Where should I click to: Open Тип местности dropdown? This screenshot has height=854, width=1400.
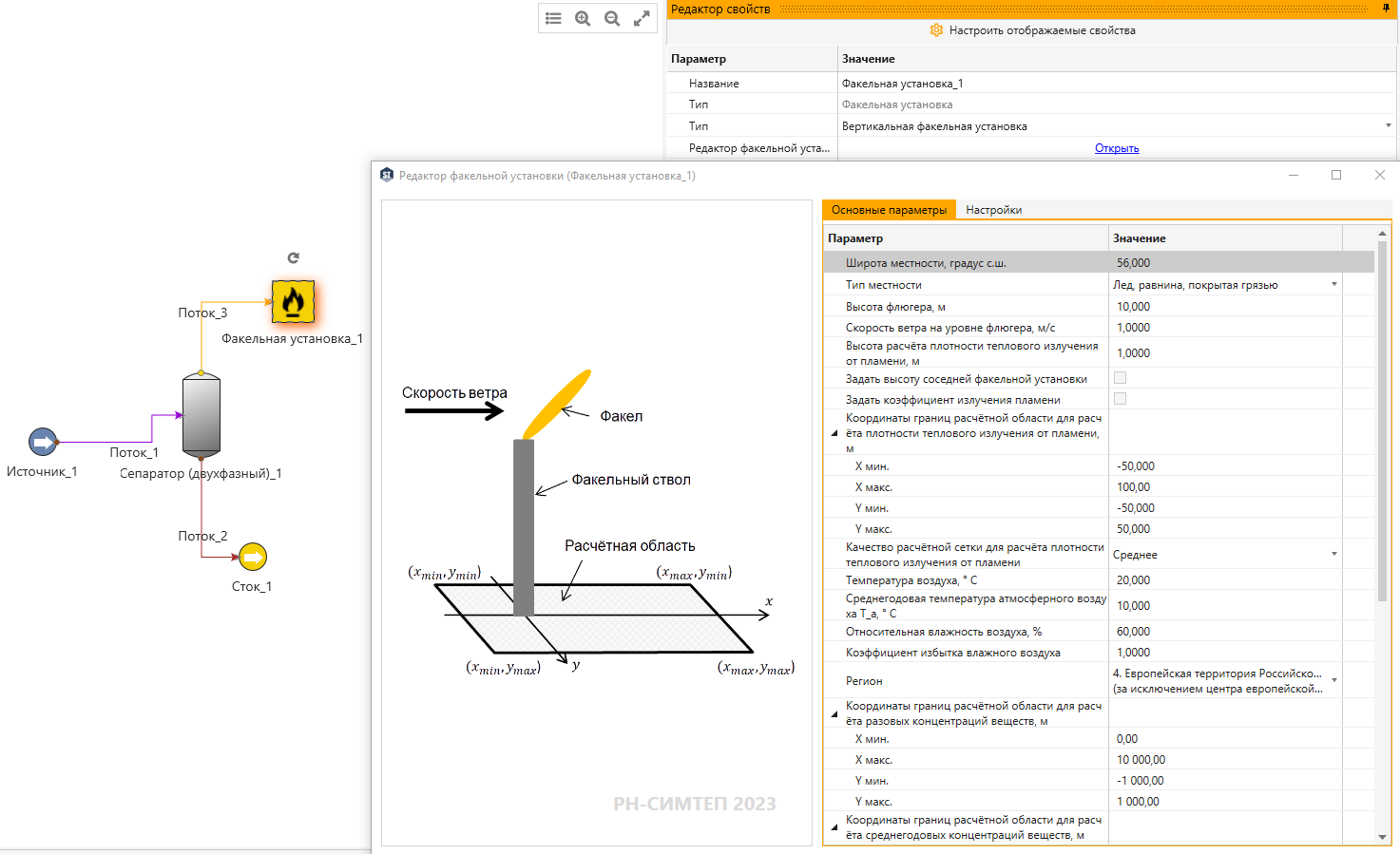click(x=1334, y=284)
